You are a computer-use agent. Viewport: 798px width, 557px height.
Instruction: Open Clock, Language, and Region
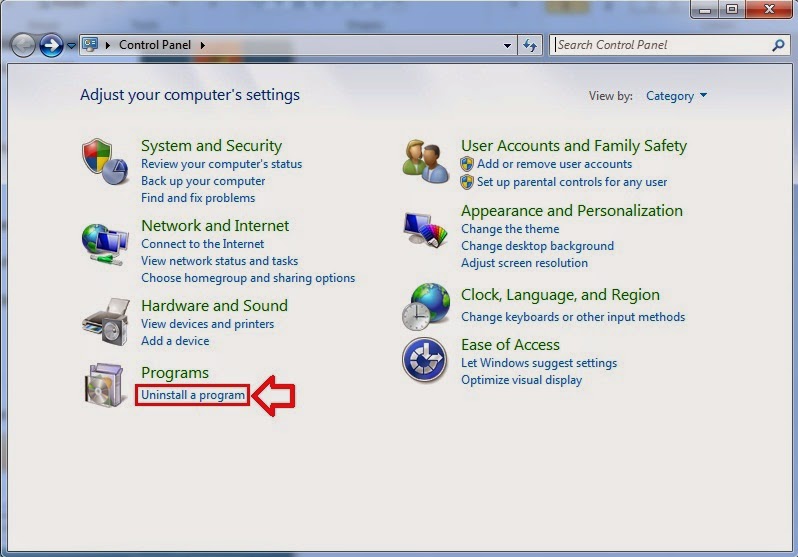coord(560,295)
